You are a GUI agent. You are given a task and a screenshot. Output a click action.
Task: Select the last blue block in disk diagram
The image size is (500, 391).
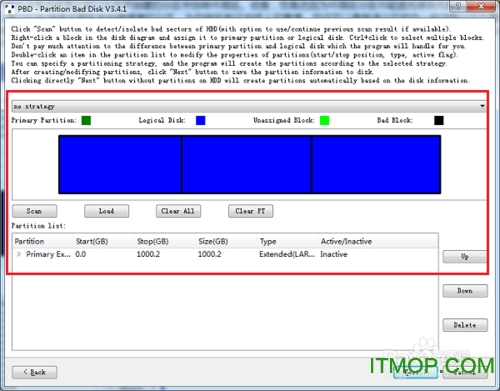pos(376,164)
